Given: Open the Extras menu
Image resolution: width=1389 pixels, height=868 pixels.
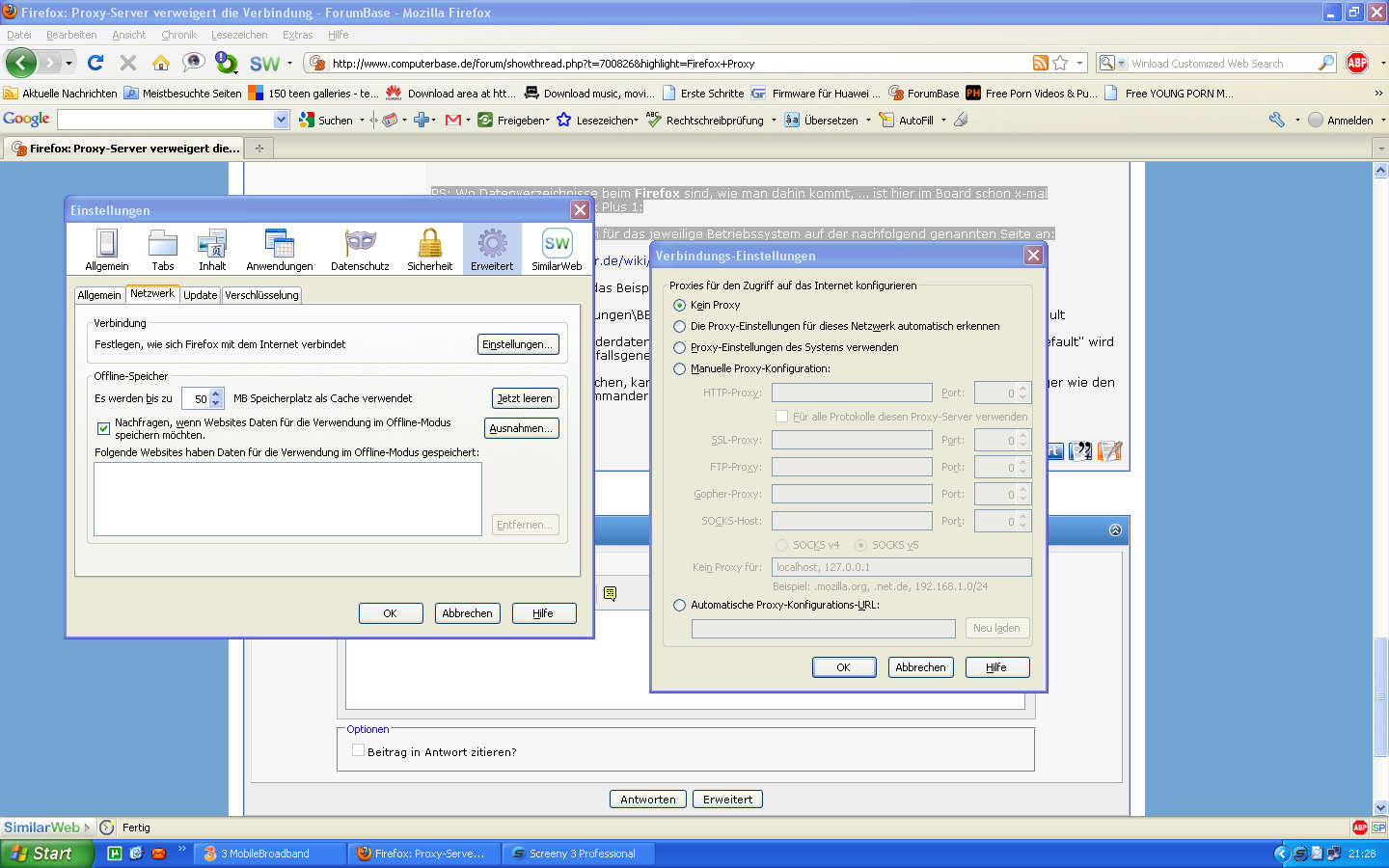Looking at the screenshot, I should pos(297,35).
